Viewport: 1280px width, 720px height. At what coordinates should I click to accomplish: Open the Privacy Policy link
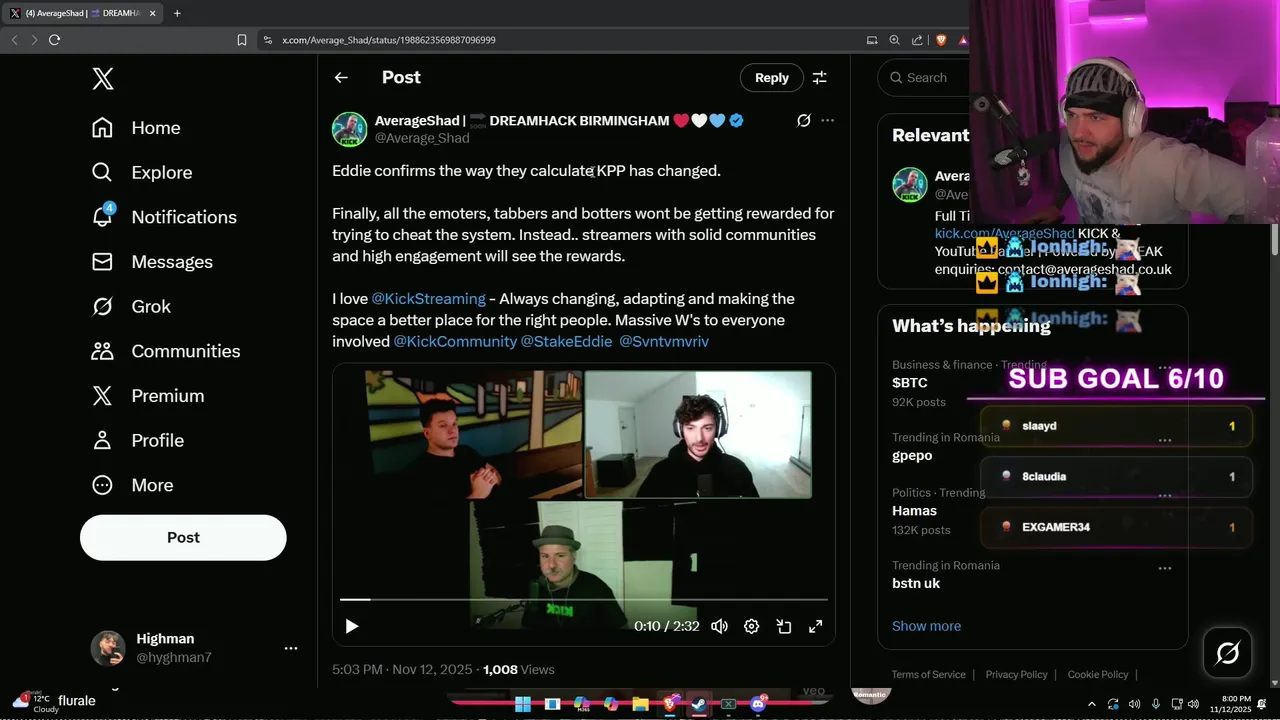[x=1016, y=675]
